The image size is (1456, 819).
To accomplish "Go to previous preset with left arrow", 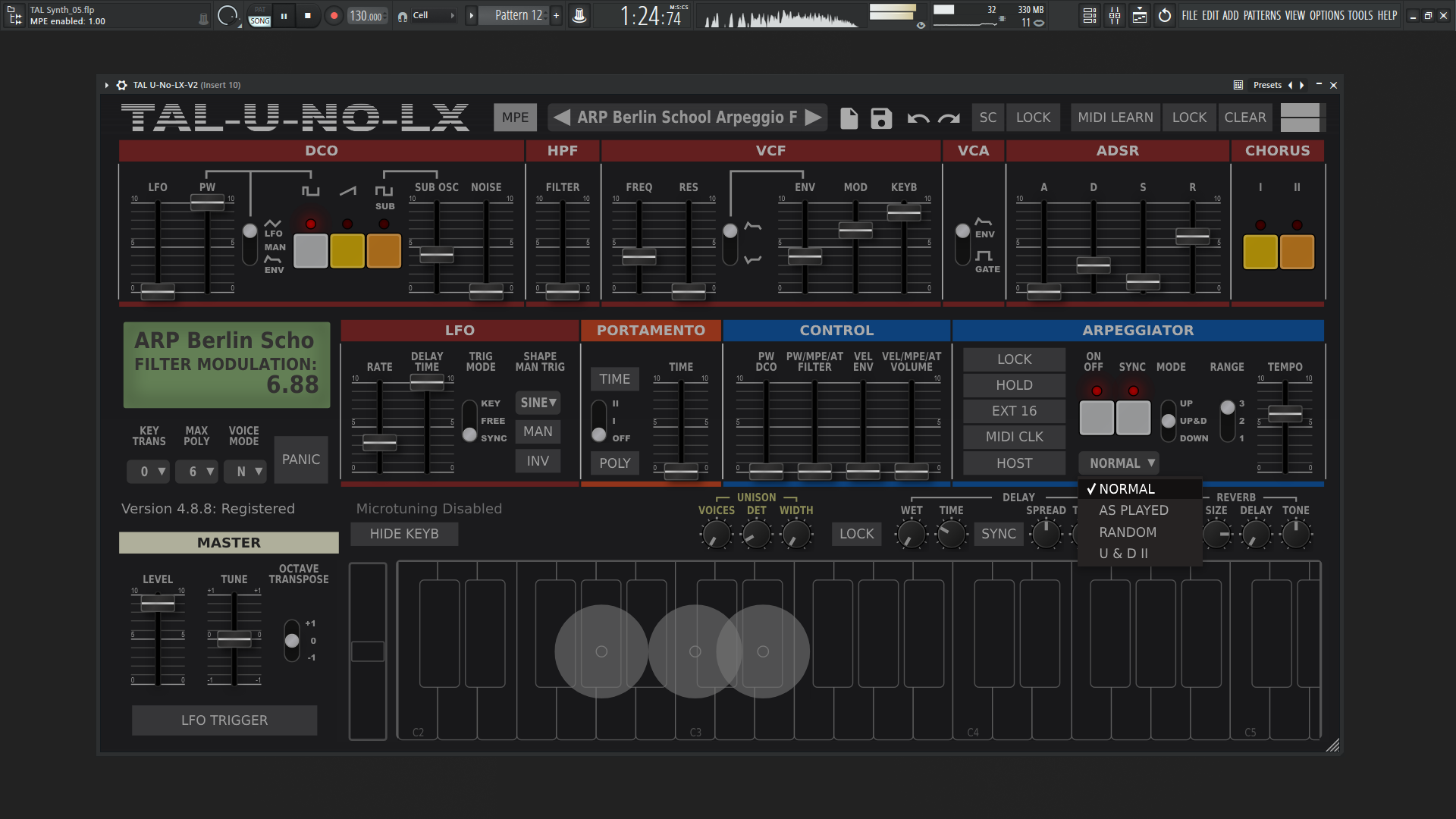I will tap(562, 118).
